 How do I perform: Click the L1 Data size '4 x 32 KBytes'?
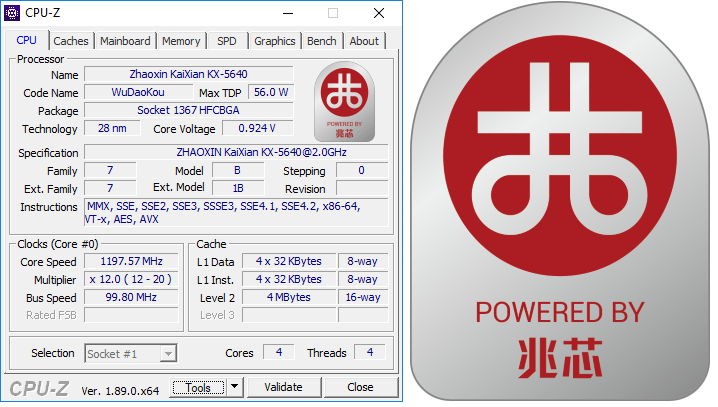click(289, 261)
